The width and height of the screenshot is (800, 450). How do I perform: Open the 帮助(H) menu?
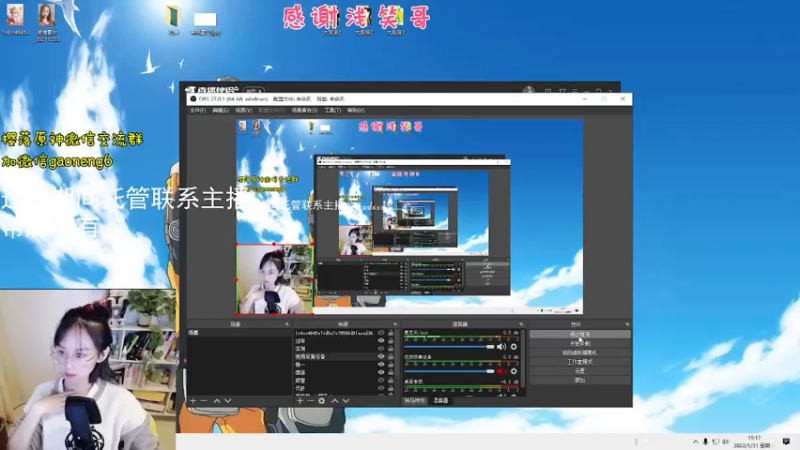click(x=356, y=110)
